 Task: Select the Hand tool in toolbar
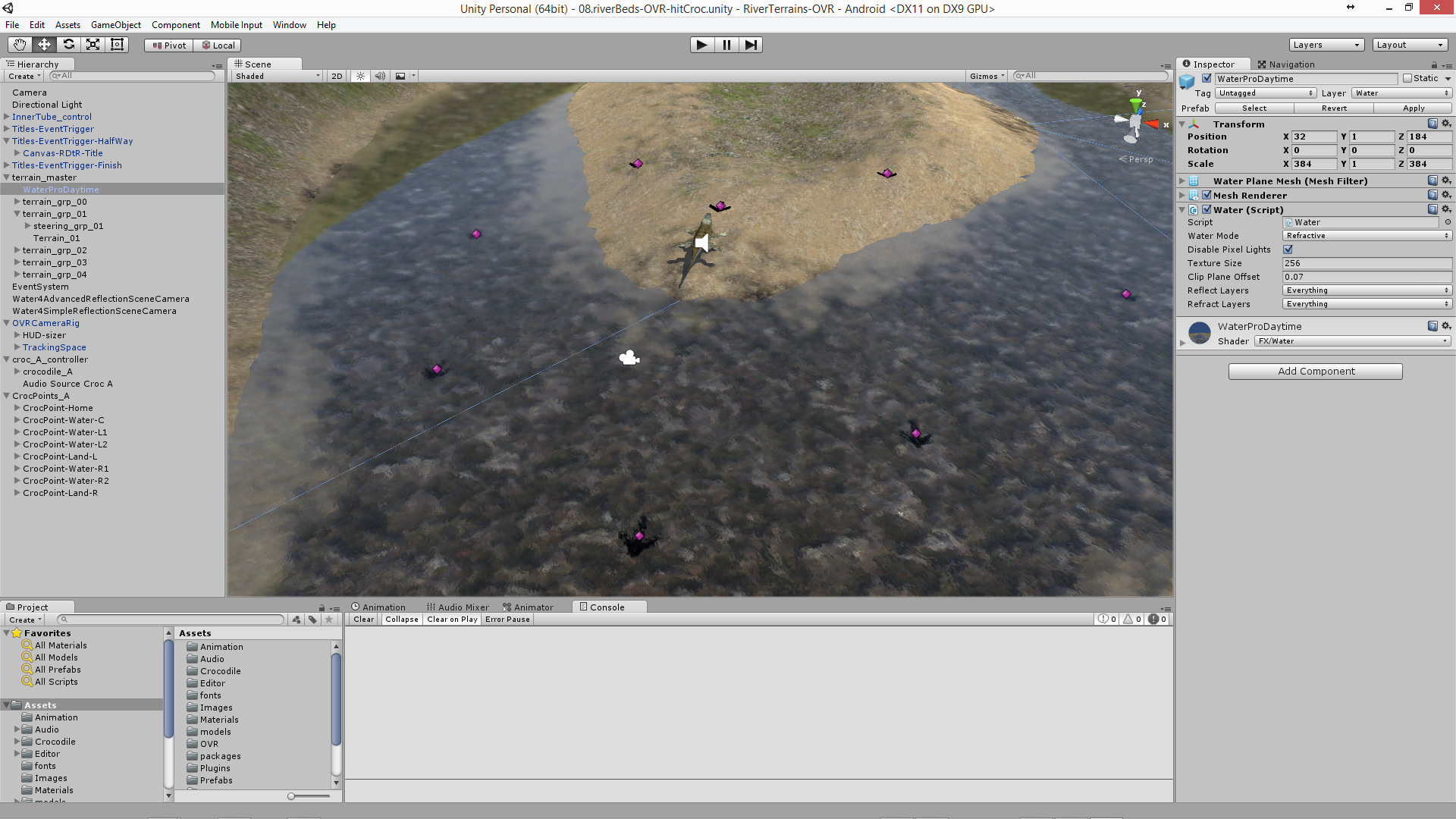coord(20,45)
